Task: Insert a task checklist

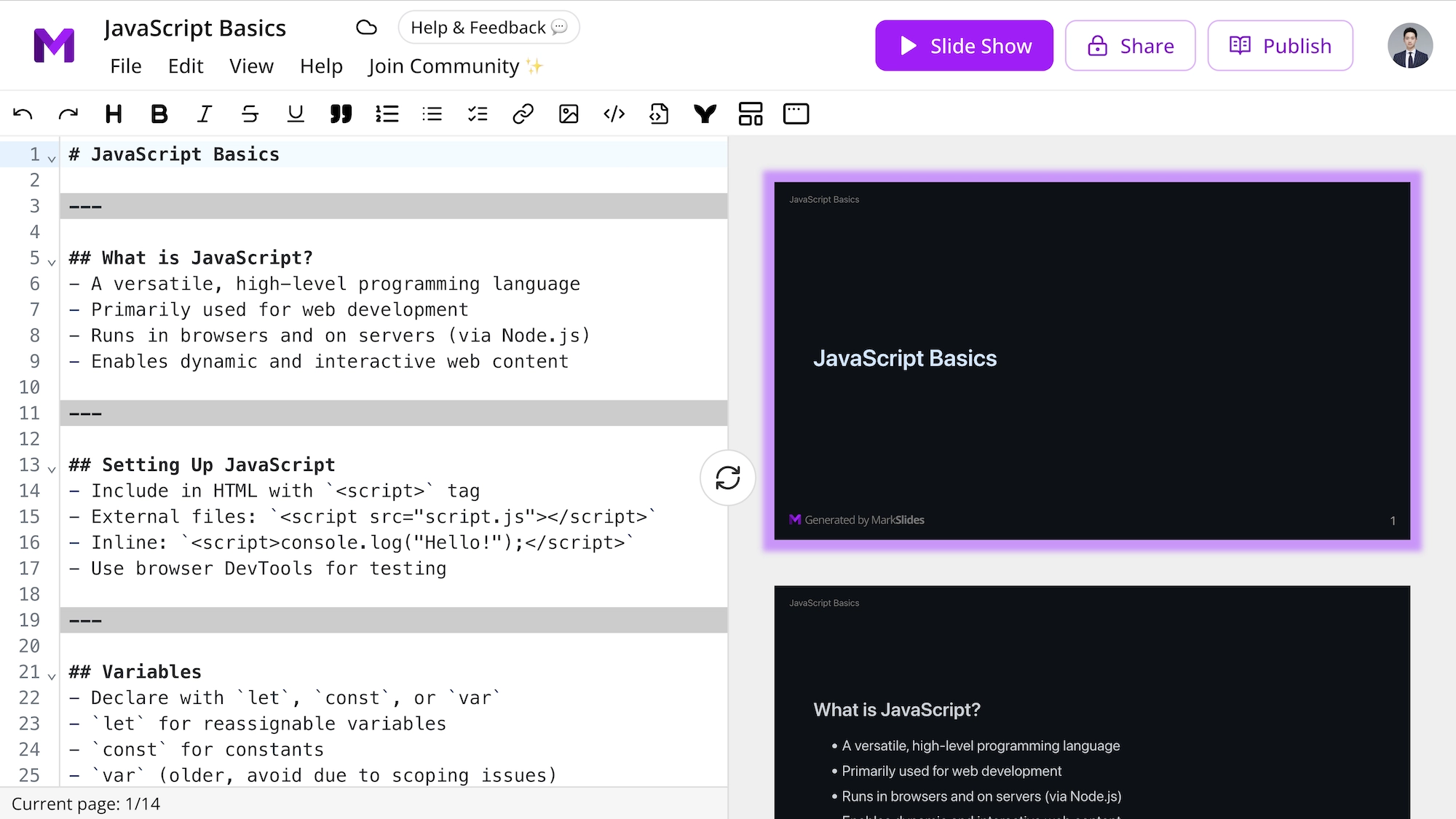Action: tap(478, 114)
